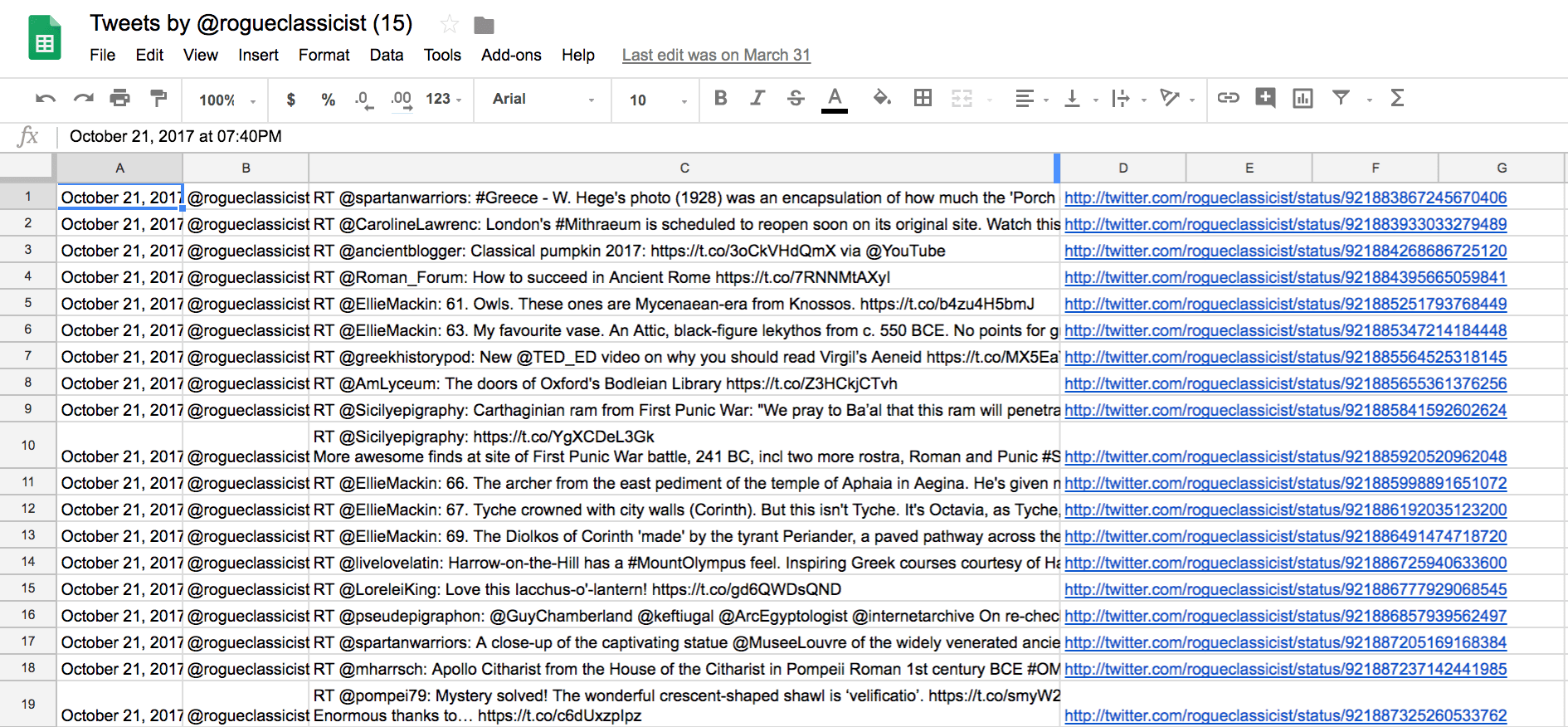Open text wrapping dropdown
The height and width of the screenshot is (727, 1568).
tap(1128, 99)
